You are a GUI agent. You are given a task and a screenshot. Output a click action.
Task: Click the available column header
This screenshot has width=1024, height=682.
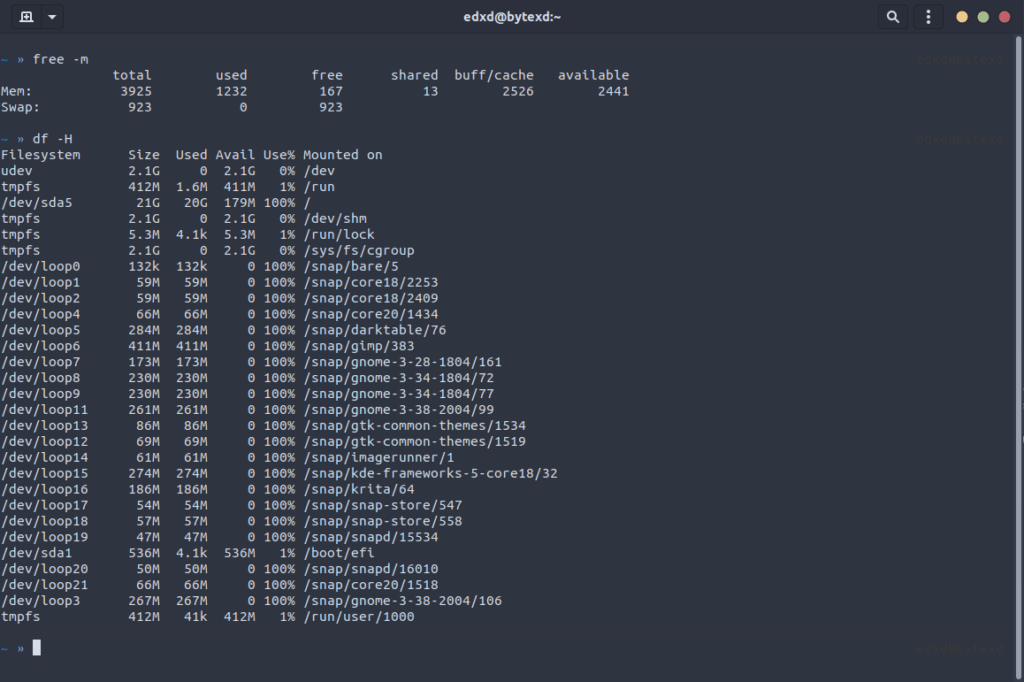tap(594, 75)
